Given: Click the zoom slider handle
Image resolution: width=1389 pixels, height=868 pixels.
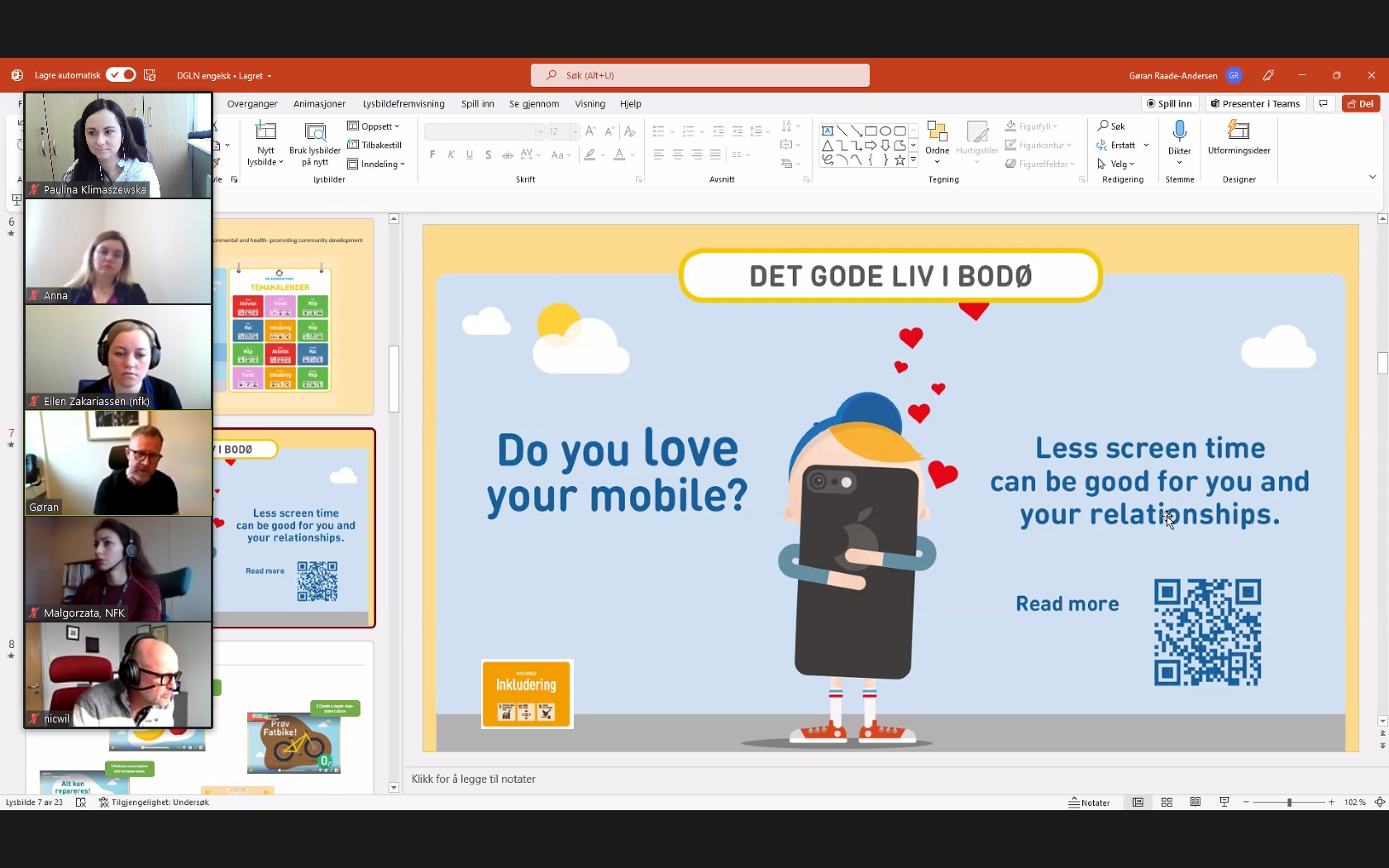Looking at the screenshot, I should click(x=1289, y=803).
